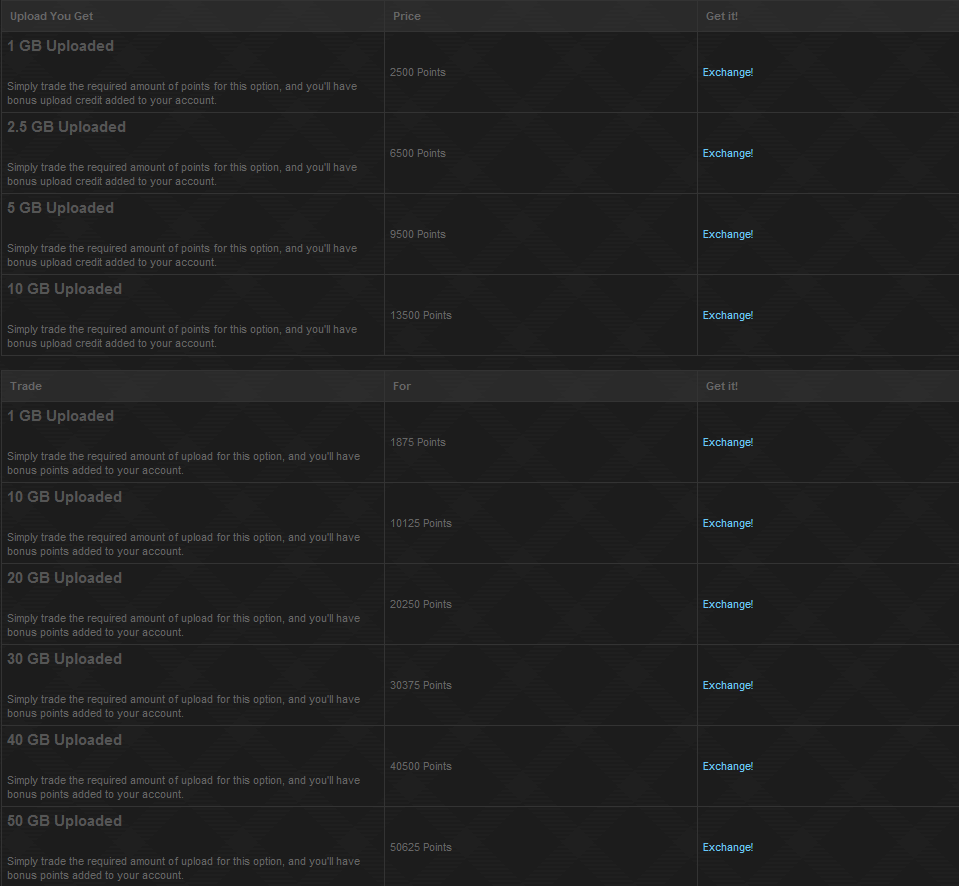The width and height of the screenshot is (959, 886).
Task: Click the '6500 Points' price cell
Action: tap(541, 153)
